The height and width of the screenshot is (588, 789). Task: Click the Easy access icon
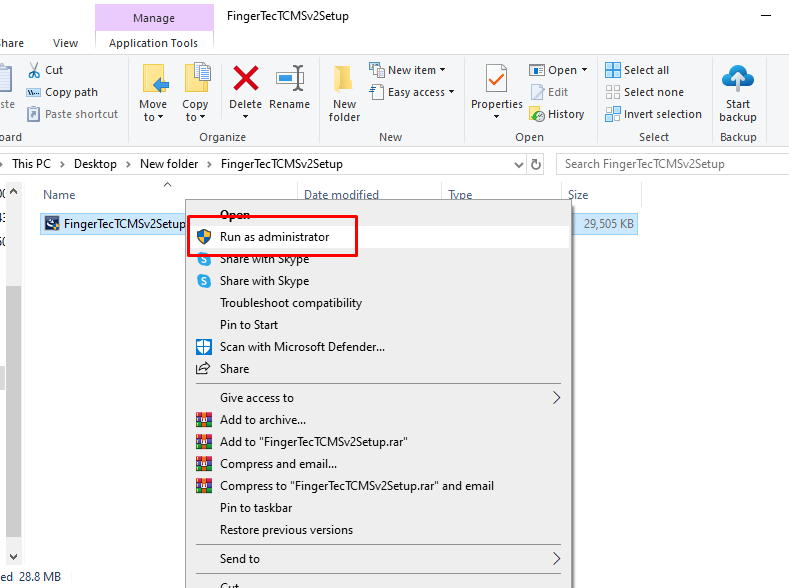coord(377,92)
